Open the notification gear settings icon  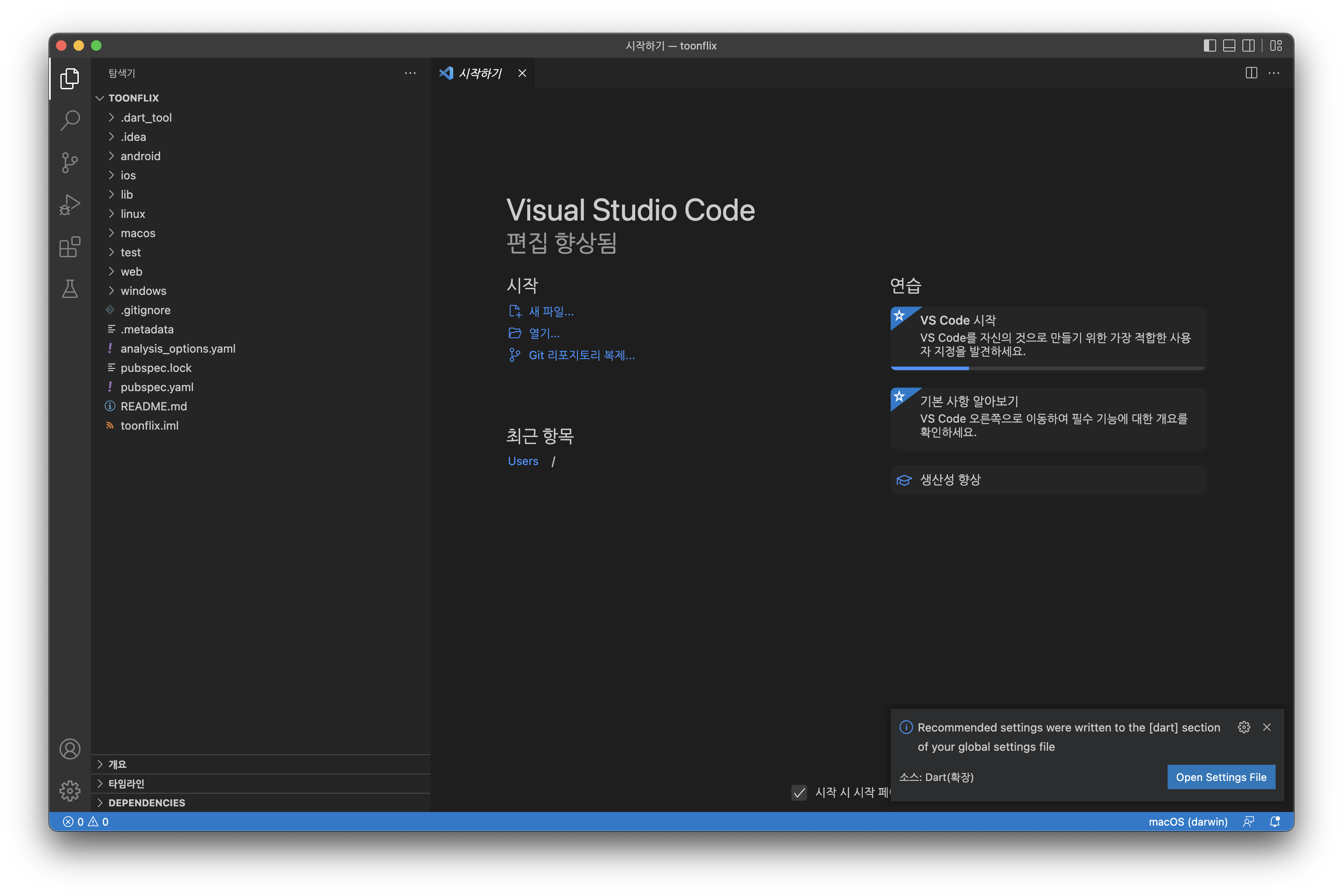tap(1244, 728)
